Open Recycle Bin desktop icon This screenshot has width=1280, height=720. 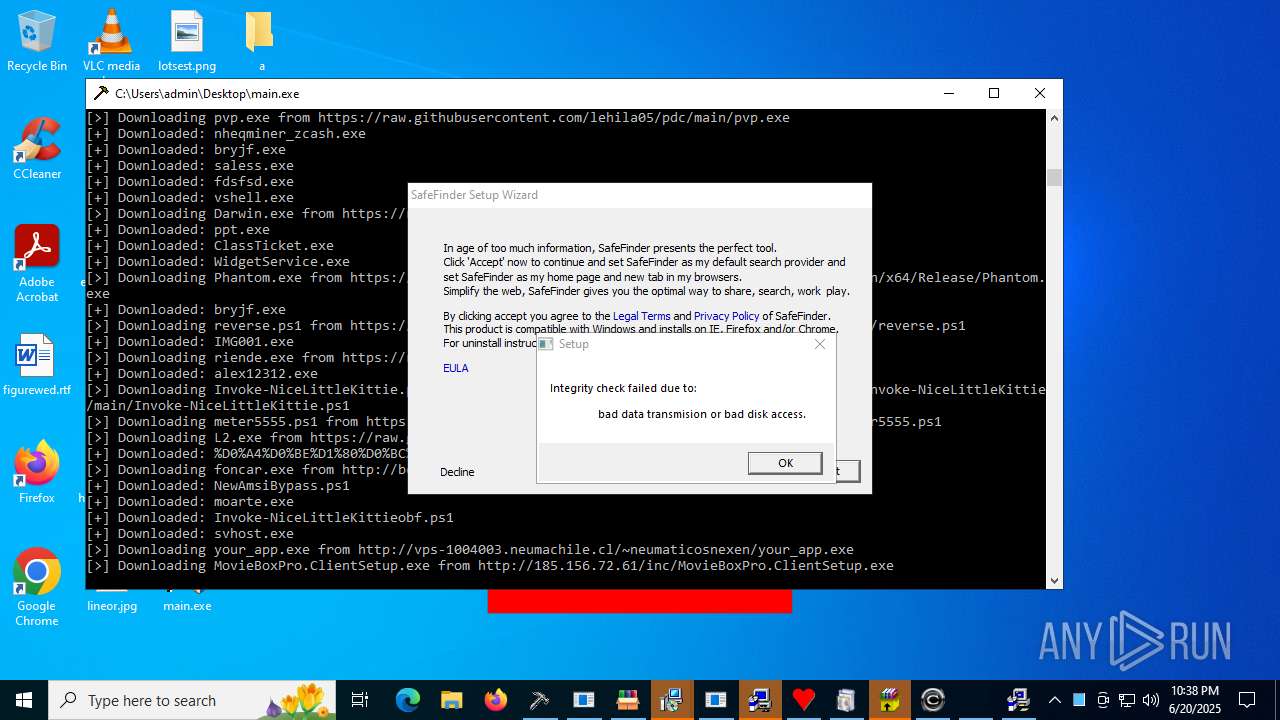pyautogui.click(x=37, y=42)
